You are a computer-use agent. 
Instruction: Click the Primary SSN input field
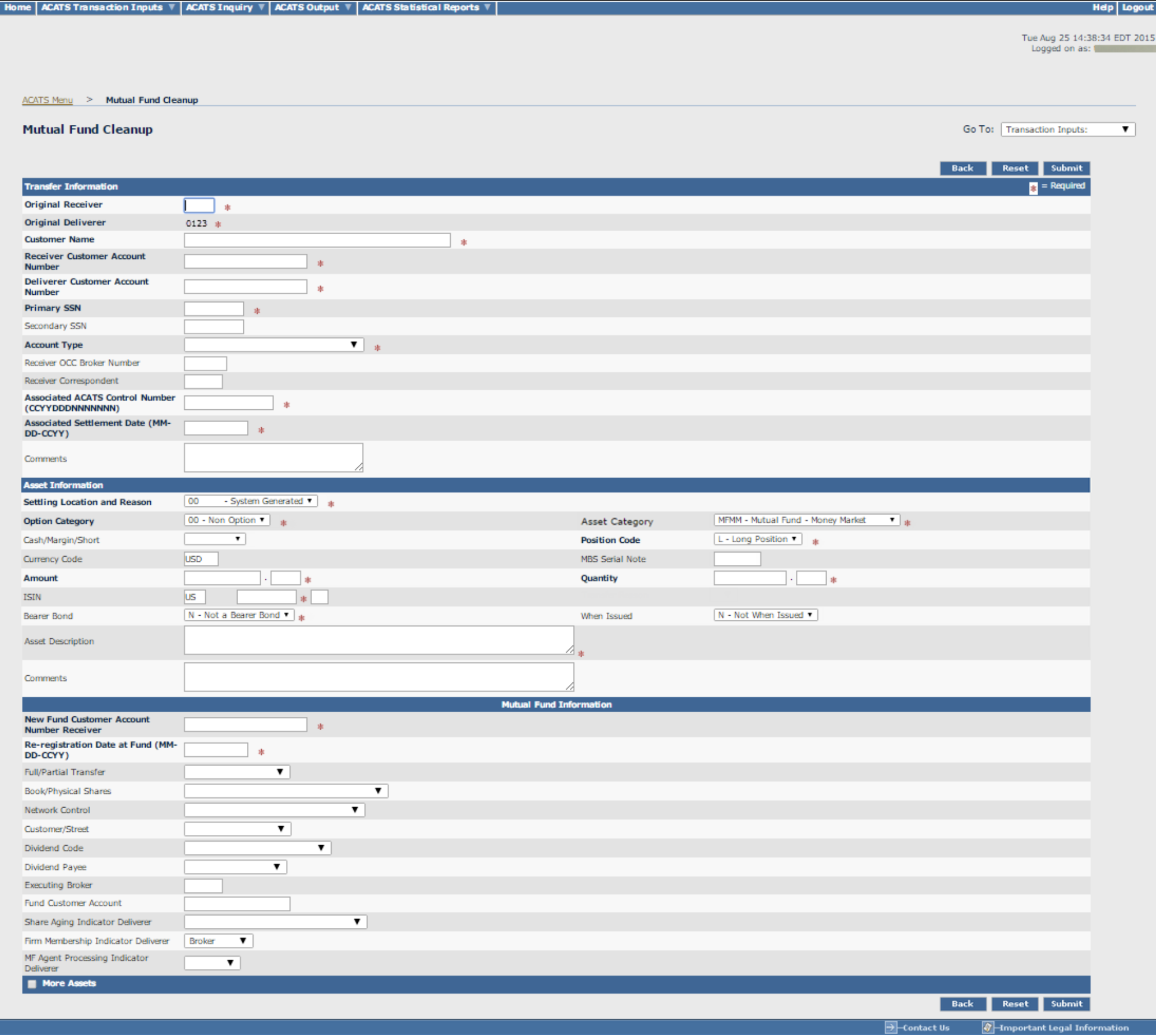pos(214,309)
